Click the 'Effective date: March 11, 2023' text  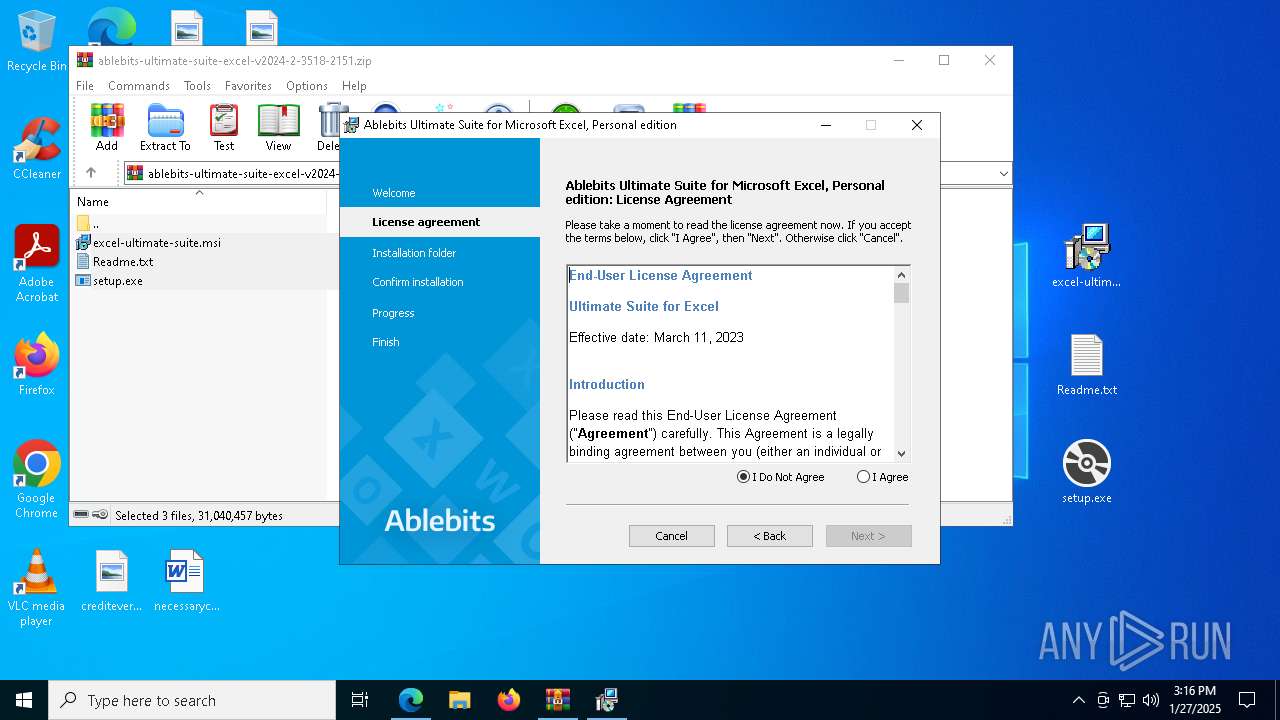pyautogui.click(x=656, y=337)
